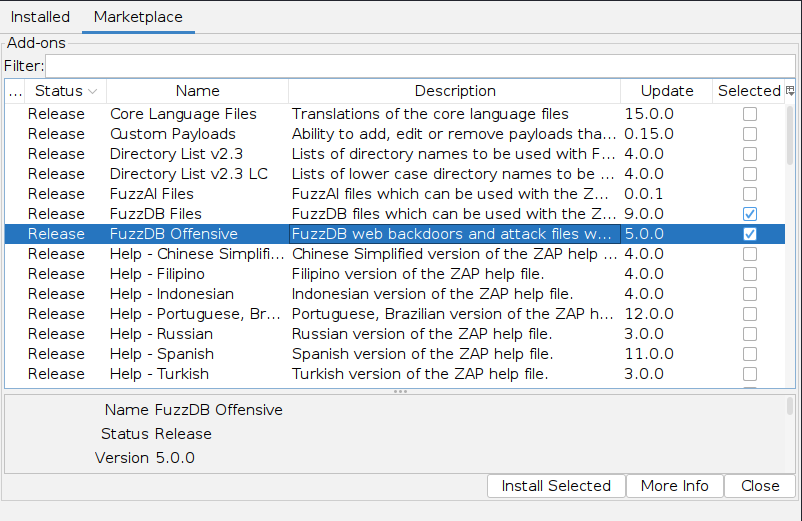Select the FuzzDB Files row
This screenshot has height=521, width=802.
pos(395,214)
